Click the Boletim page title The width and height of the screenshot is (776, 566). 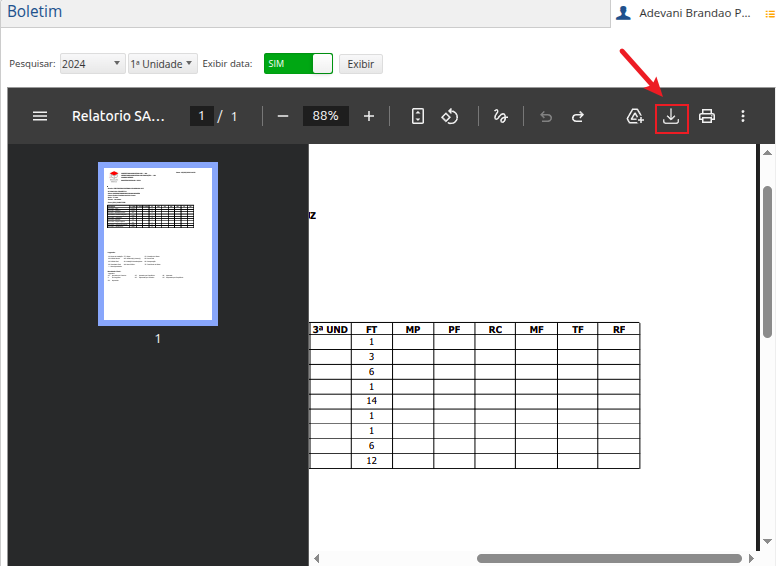click(x=35, y=11)
